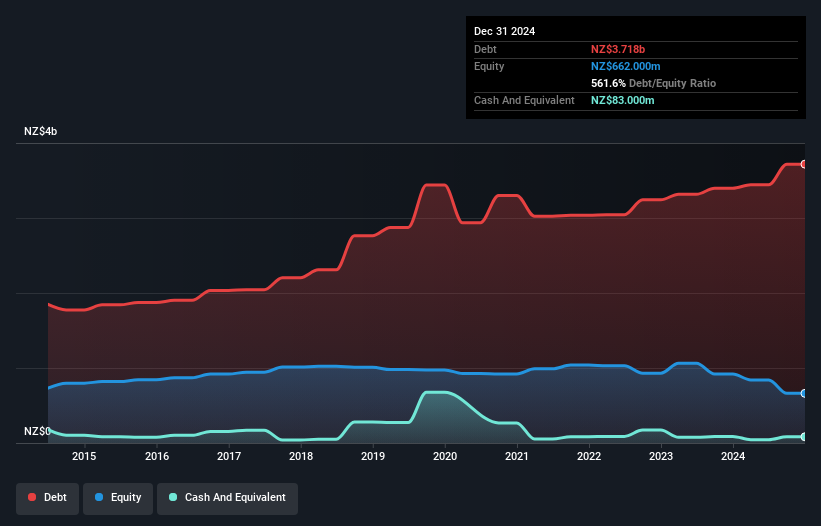This screenshot has width=821, height=526.
Task: Select the 2022 x-axis label
Action: click(589, 456)
